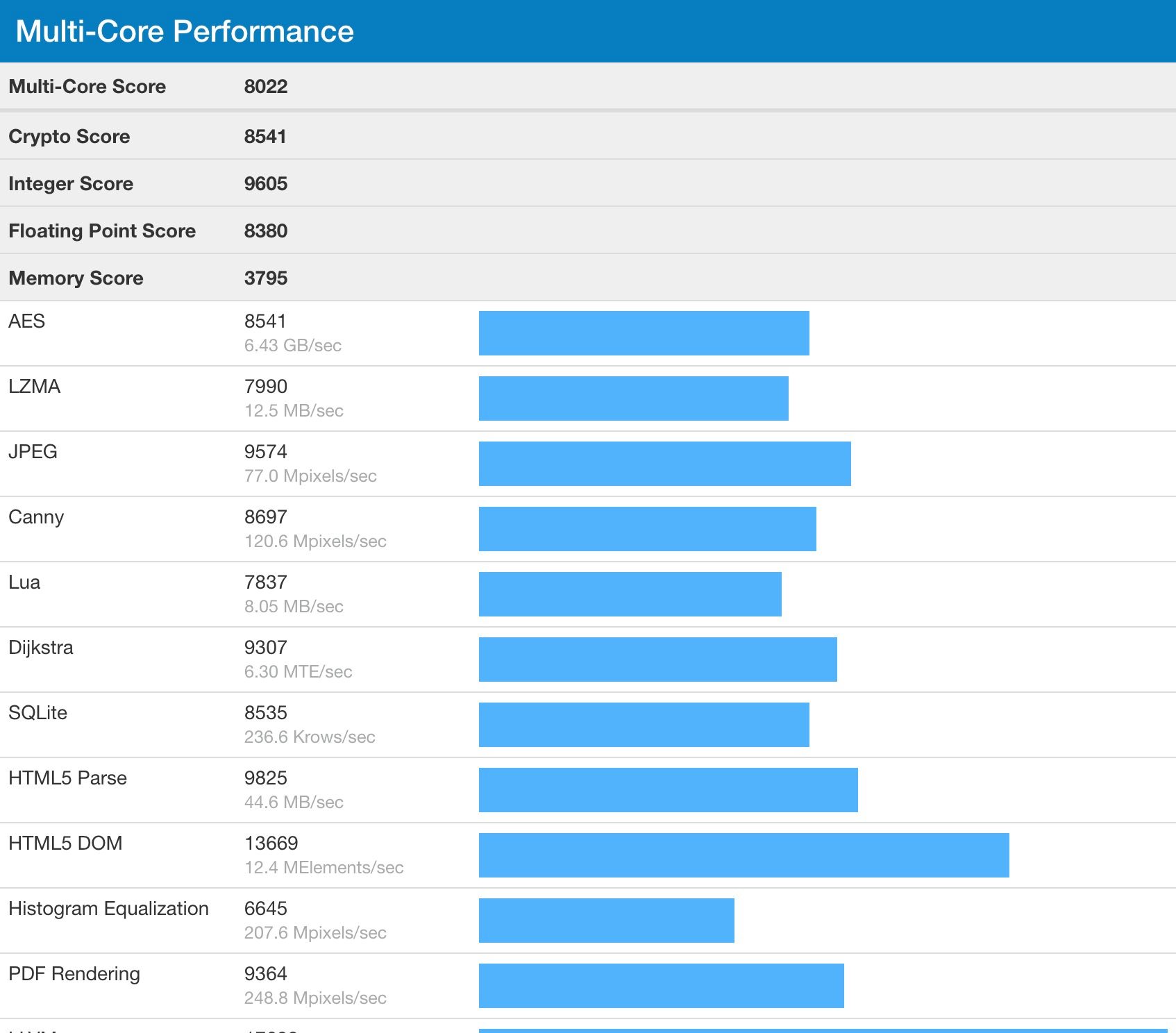Select the Integer Score value 9605
Image resolution: width=1176 pixels, height=1033 pixels.
pyautogui.click(x=265, y=184)
